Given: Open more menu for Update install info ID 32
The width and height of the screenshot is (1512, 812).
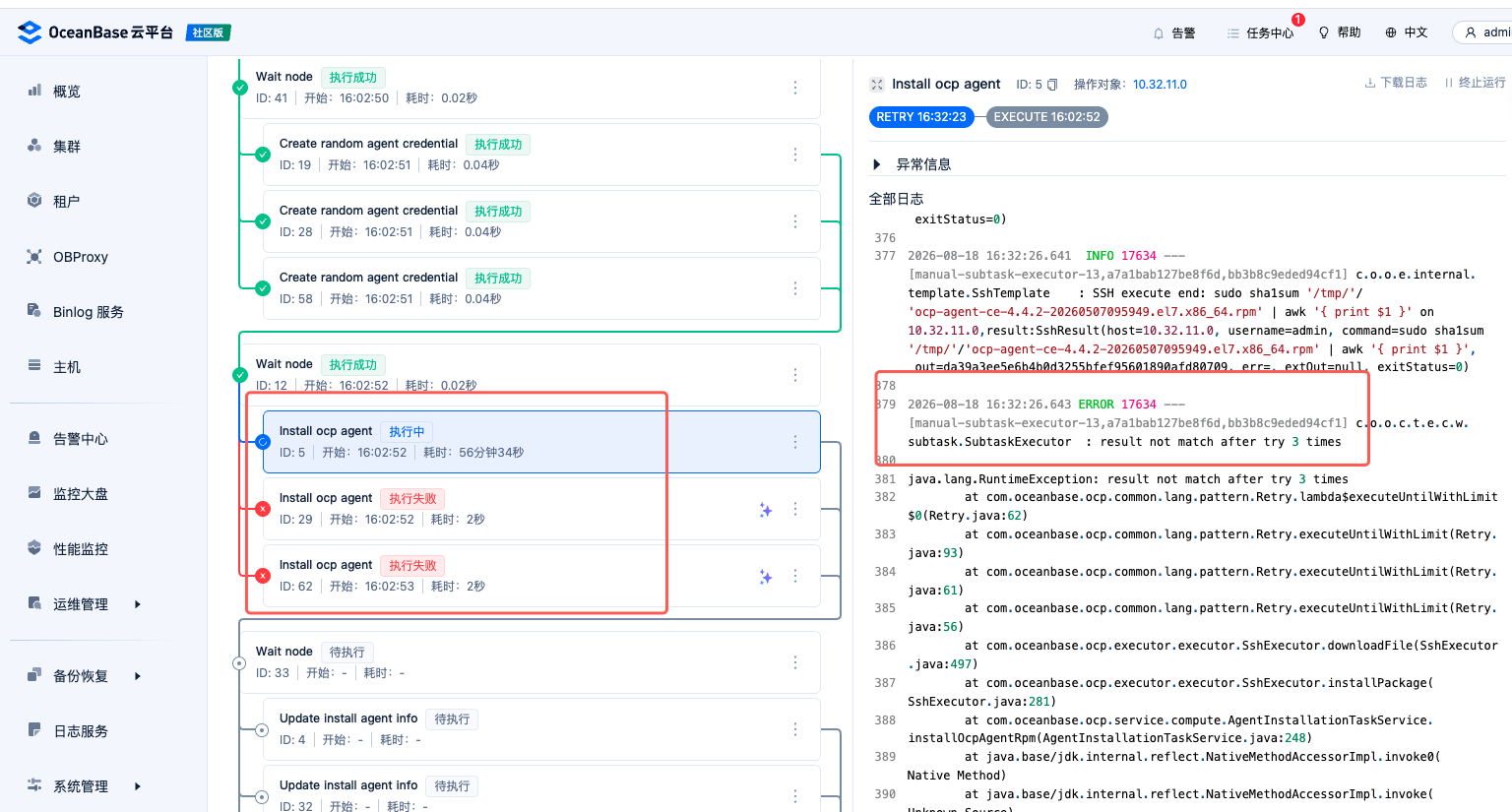Looking at the screenshot, I should click(795, 795).
